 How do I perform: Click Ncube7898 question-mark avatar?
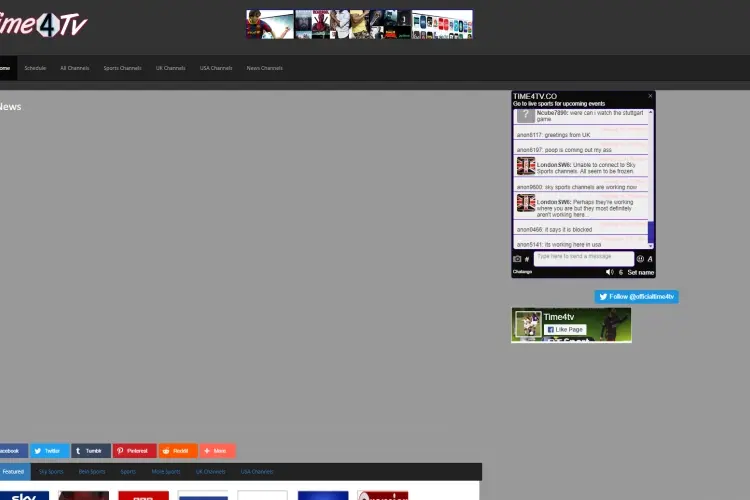pyautogui.click(x=526, y=115)
